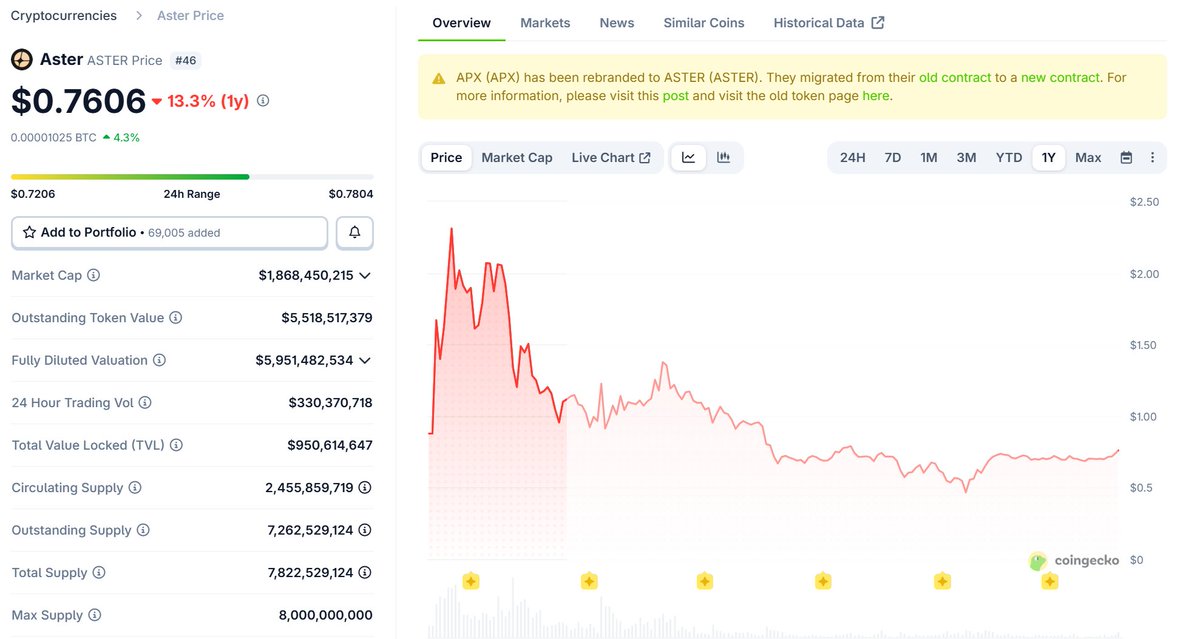
Task: Switch to the candlestick chart view icon
Action: click(x=723, y=158)
